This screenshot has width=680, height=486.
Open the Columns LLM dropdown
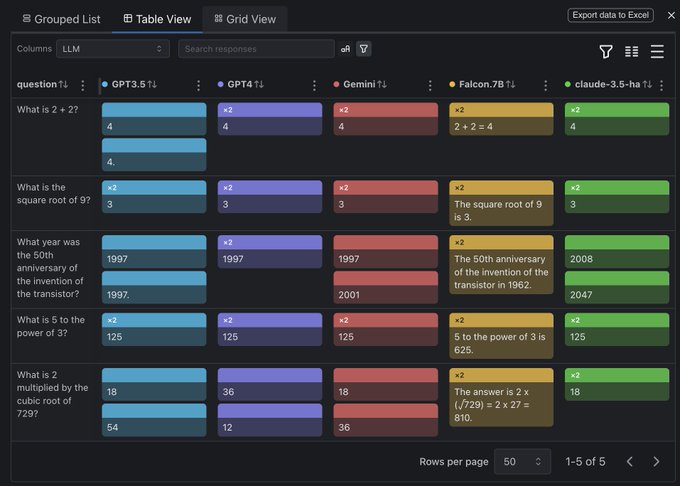pyautogui.click(x=113, y=49)
